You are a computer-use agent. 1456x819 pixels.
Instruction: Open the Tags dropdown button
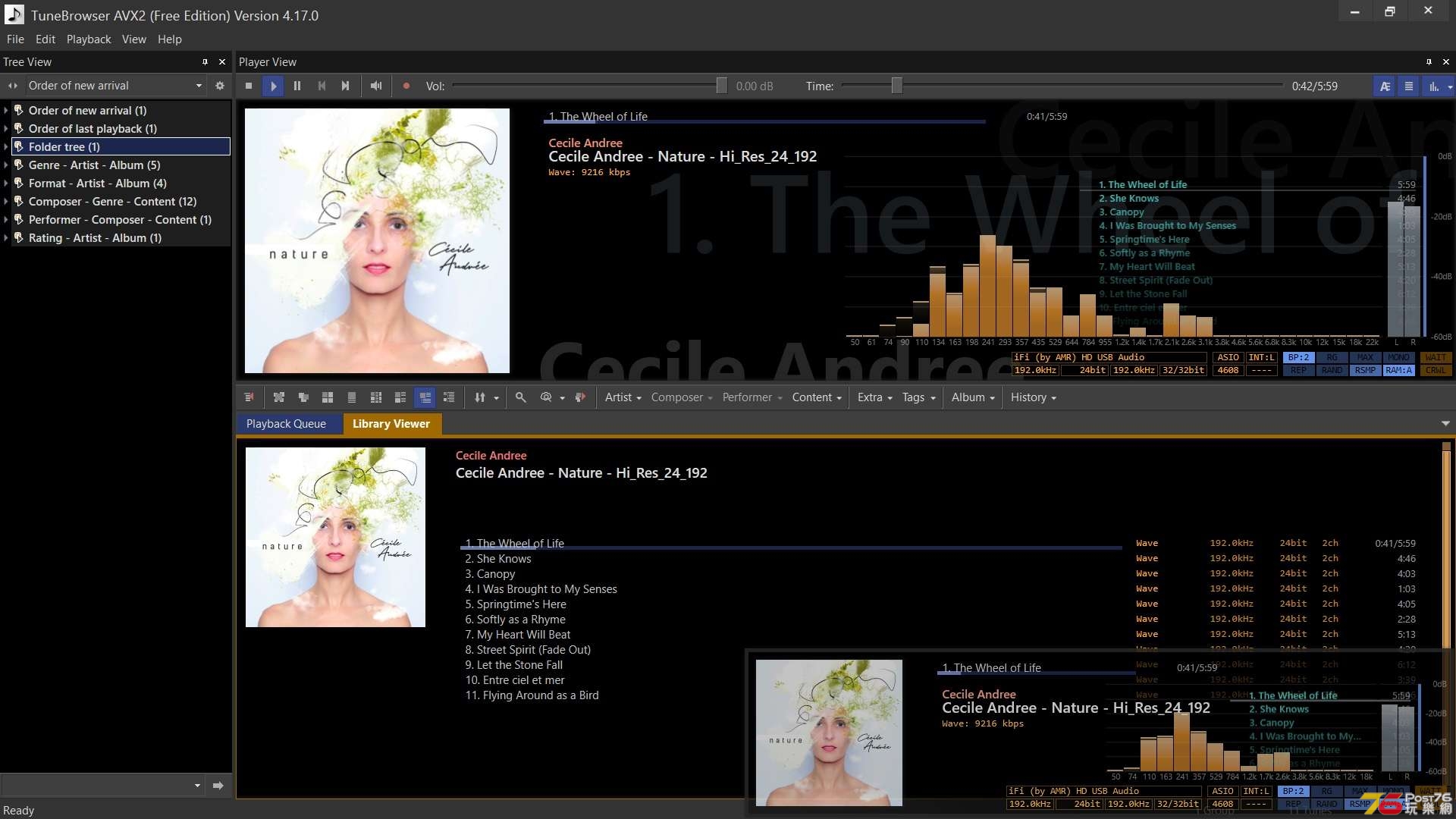pyautogui.click(x=918, y=397)
